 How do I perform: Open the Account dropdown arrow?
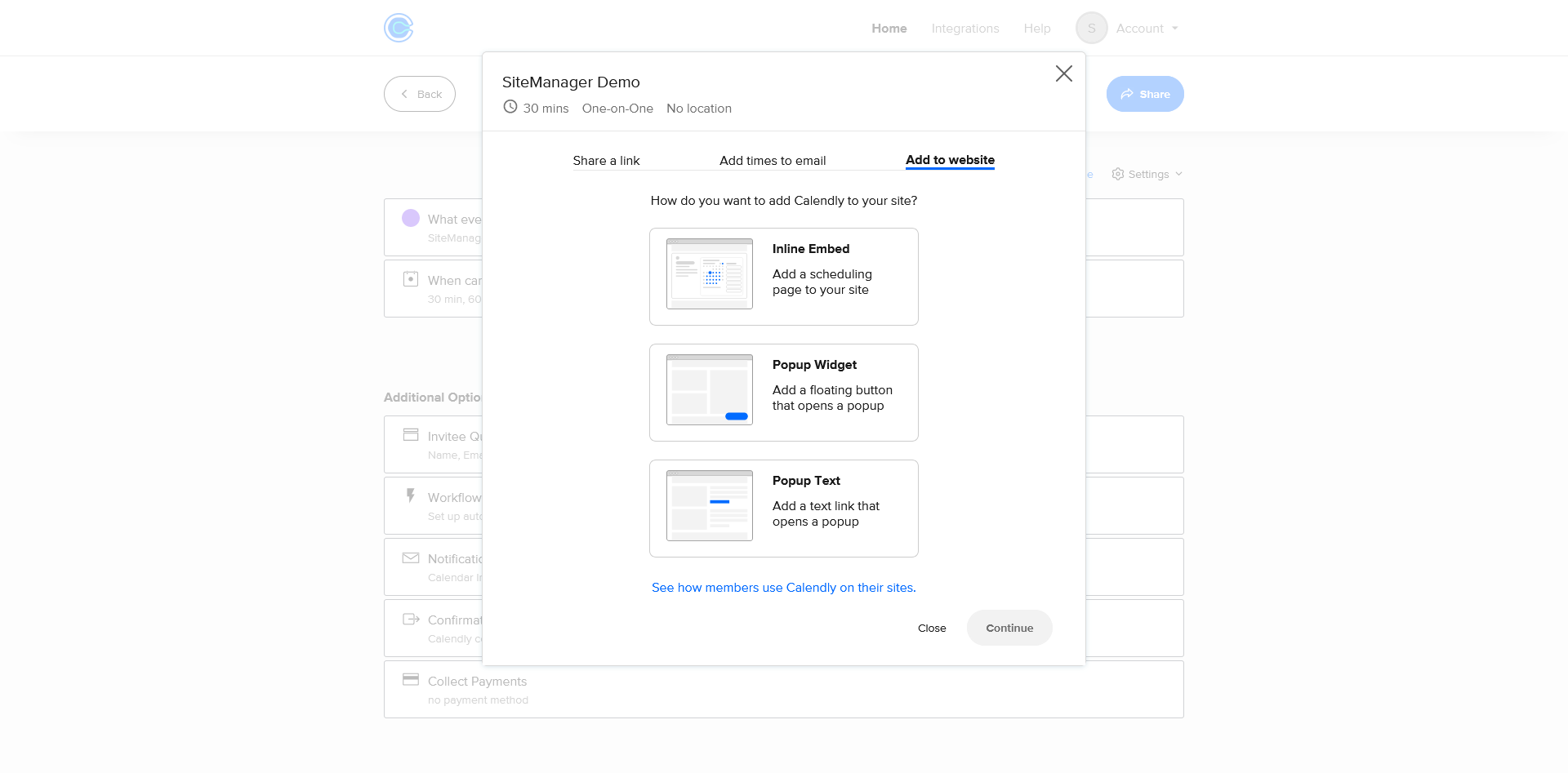[x=1175, y=29]
